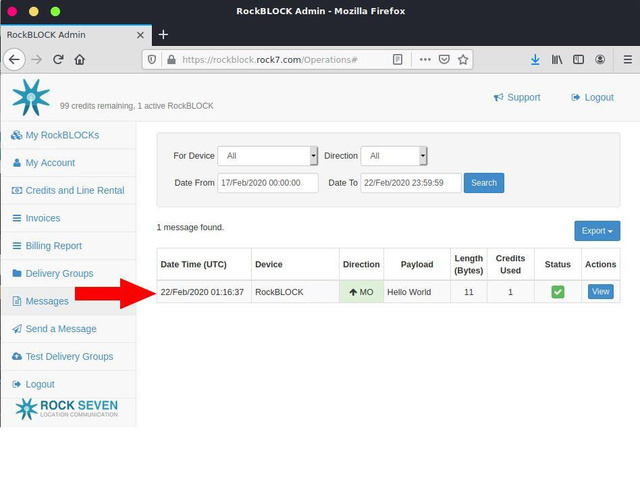This screenshot has height=480, width=640.
Task: Show site info via padlock icon
Action: [171, 60]
